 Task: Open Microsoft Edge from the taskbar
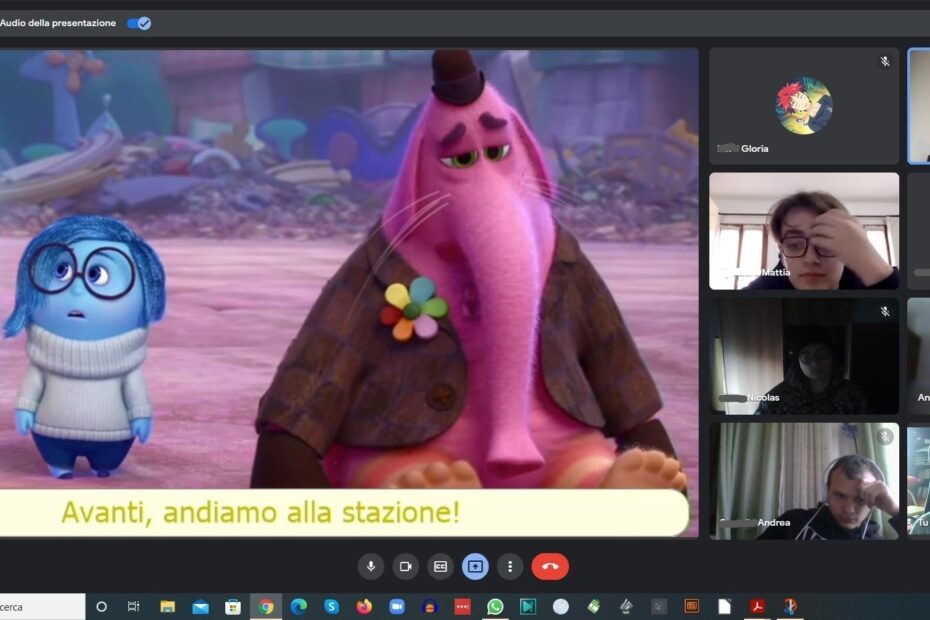(x=298, y=606)
